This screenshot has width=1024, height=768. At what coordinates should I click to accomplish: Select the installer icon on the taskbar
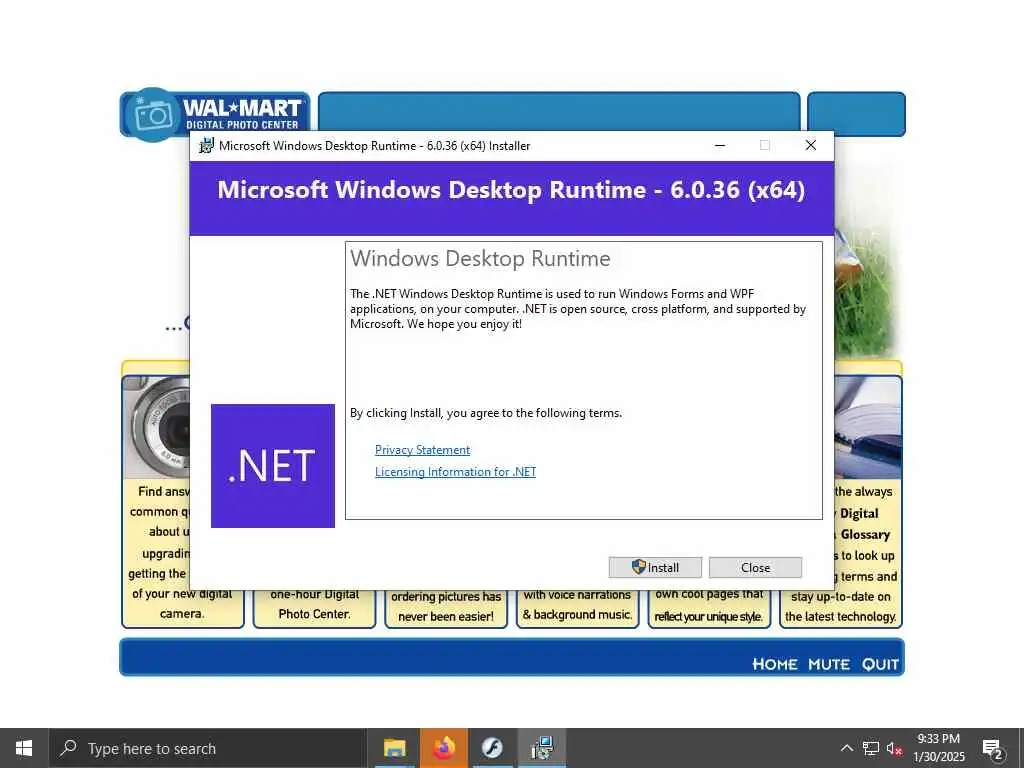click(x=542, y=748)
